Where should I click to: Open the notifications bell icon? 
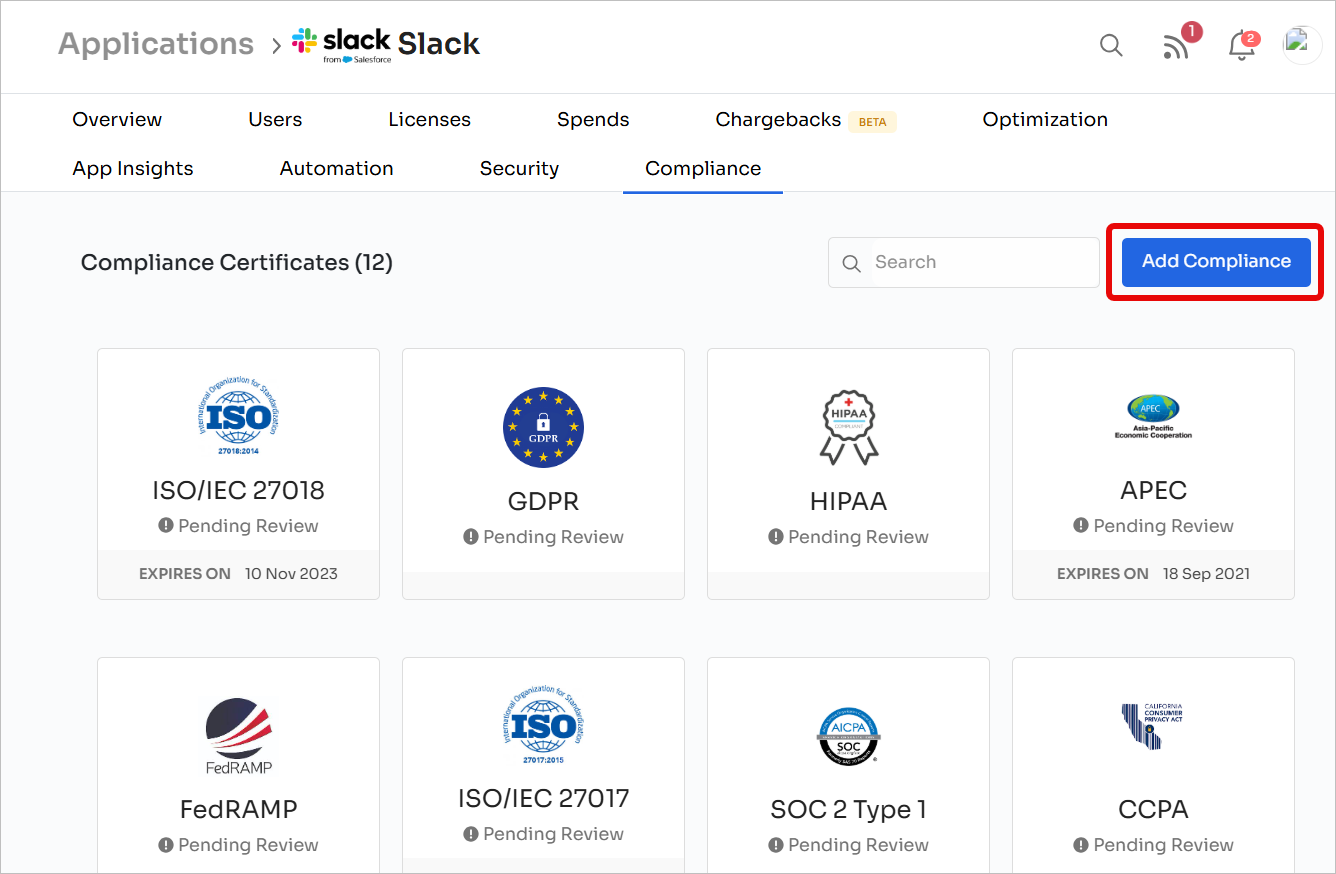(x=1243, y=45)
